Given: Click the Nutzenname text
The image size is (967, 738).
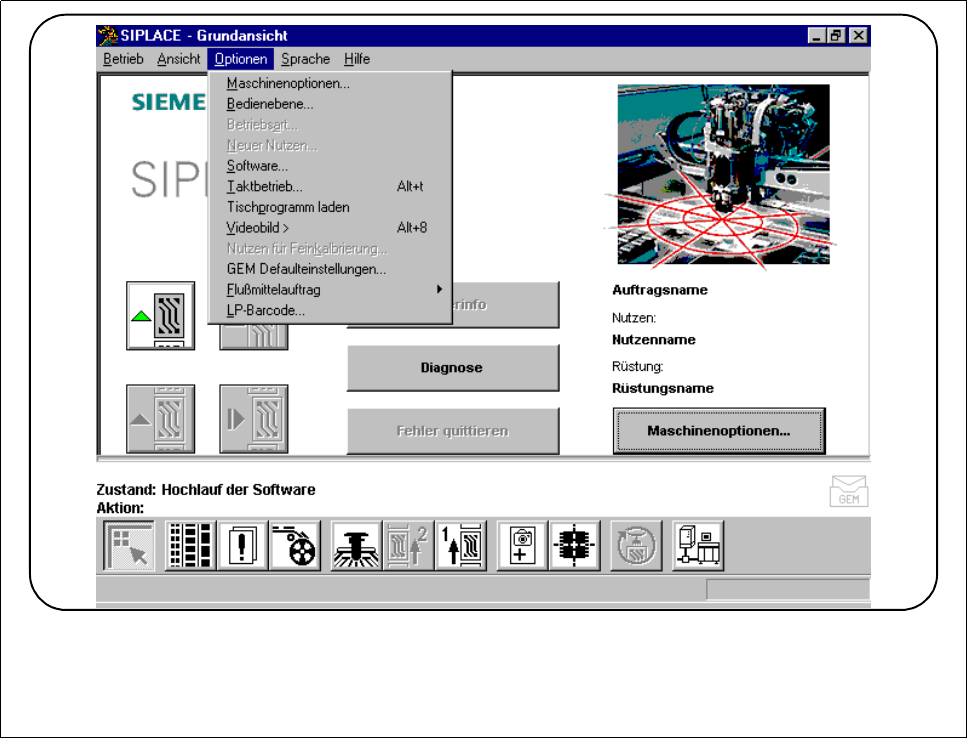Looking at the screenshot, I should (x=653, y=340).
